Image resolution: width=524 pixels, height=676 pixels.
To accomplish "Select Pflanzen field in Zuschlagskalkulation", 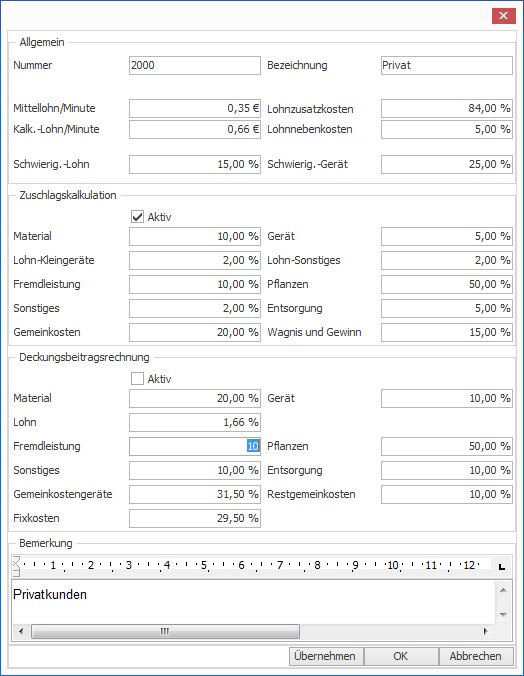I will point(447,285).
